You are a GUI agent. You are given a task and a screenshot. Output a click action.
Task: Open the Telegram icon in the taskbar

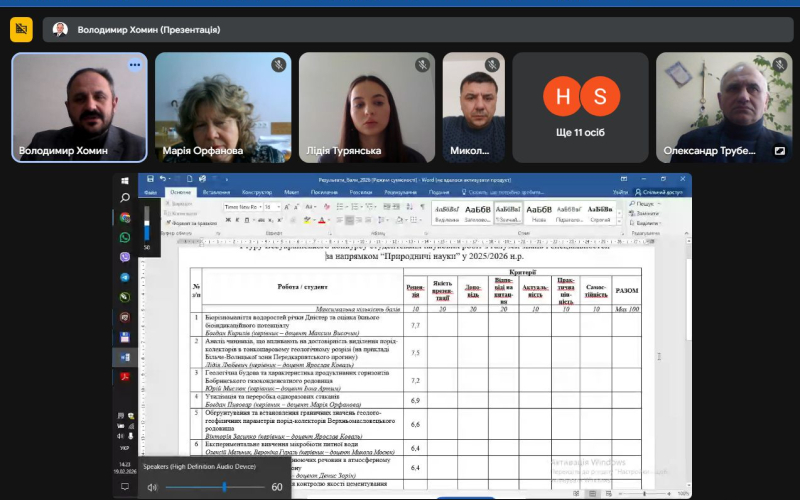[x=125, y=278]
